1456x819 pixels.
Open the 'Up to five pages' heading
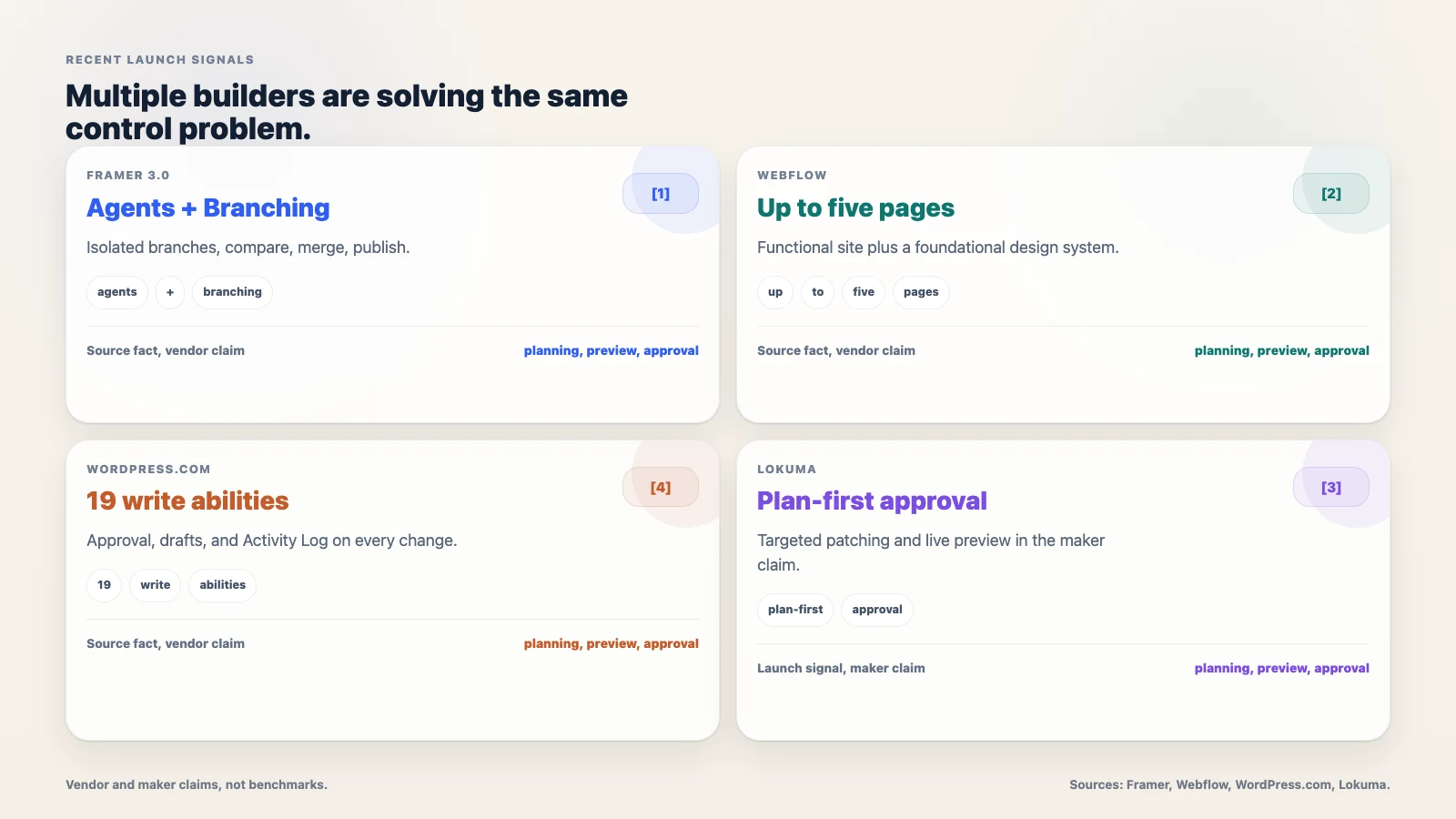(x=855, y=208)
